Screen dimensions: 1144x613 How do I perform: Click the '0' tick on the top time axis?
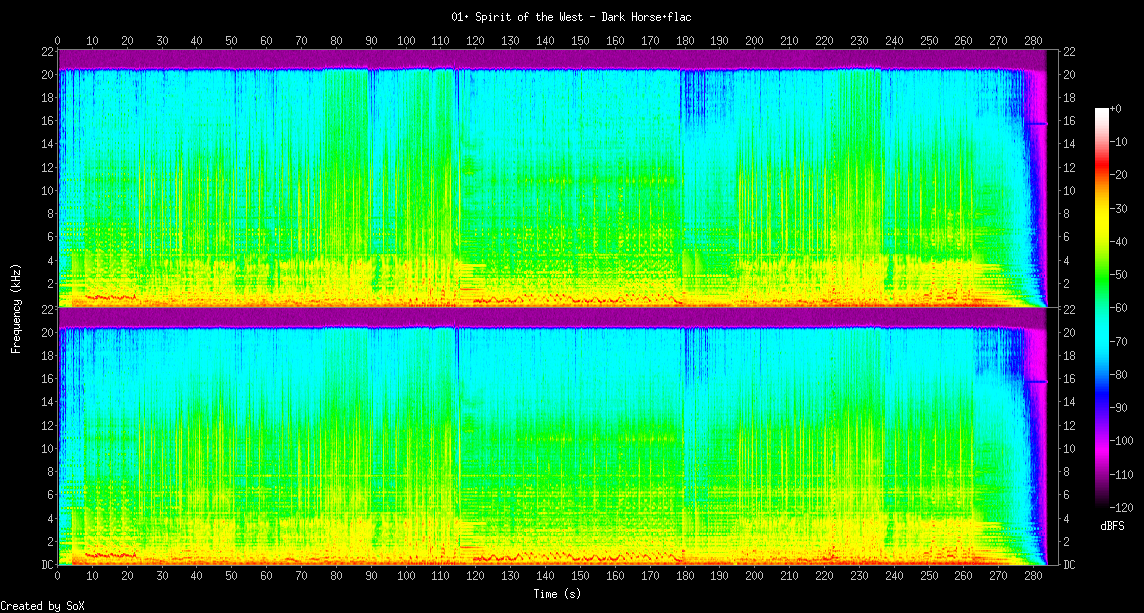[x=58, y=40]
